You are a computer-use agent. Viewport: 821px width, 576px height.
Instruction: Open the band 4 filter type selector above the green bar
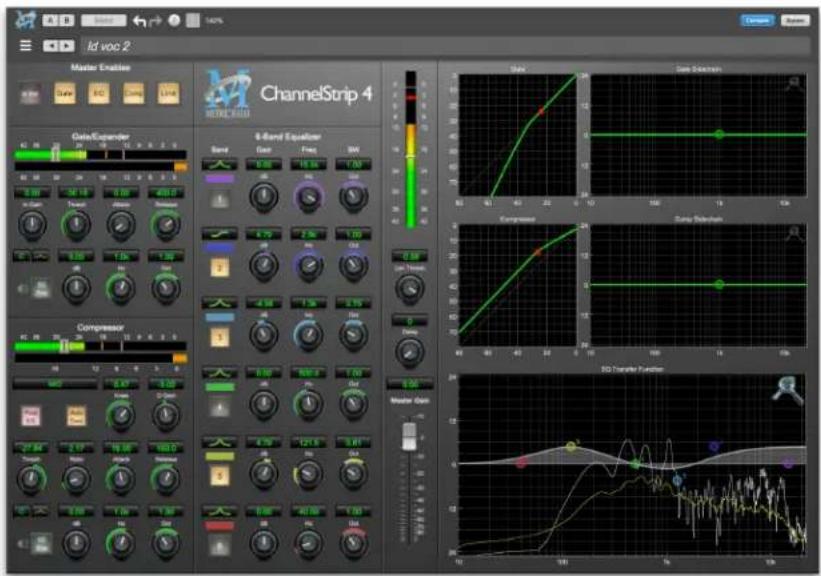220,373
